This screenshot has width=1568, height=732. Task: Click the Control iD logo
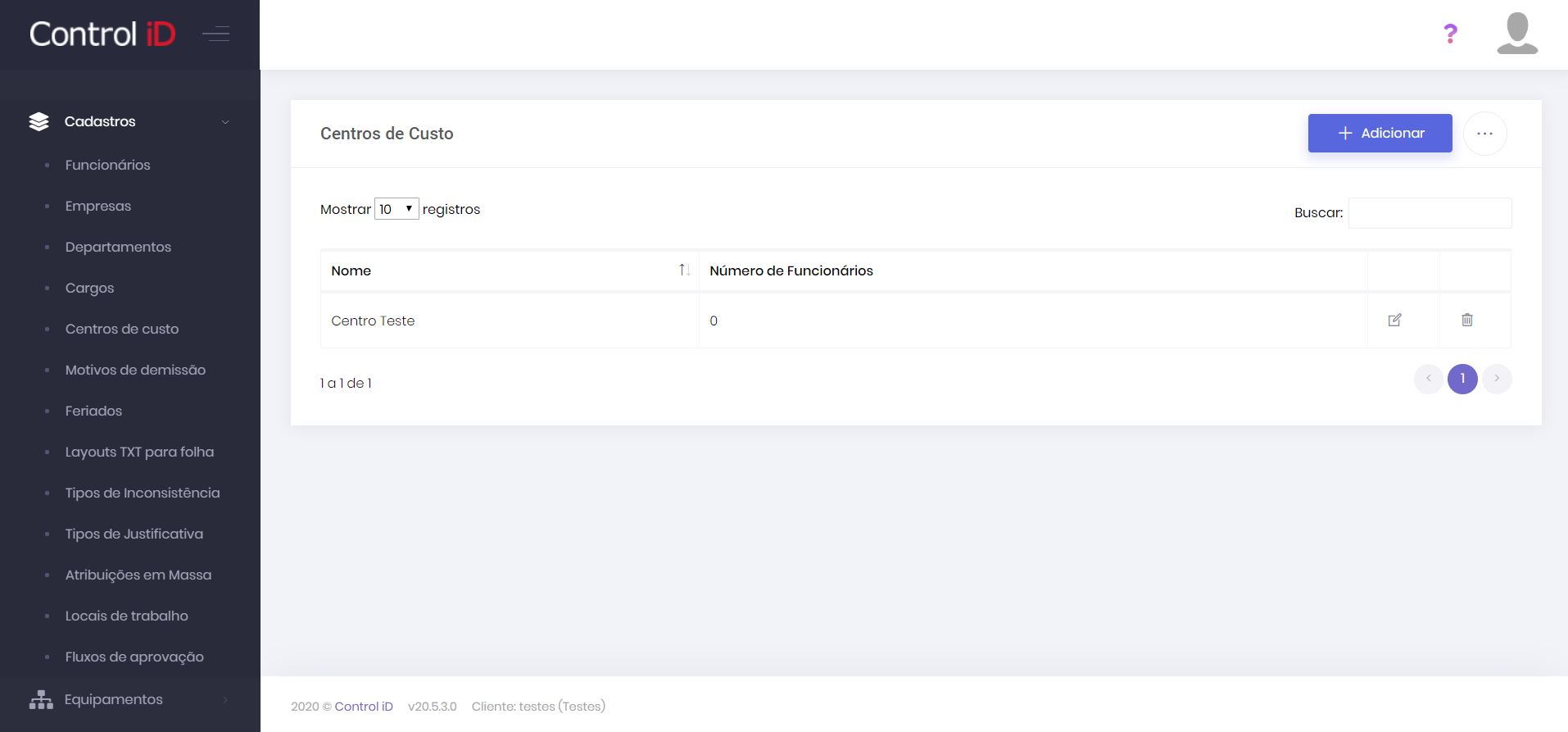[x=102, y=34]
